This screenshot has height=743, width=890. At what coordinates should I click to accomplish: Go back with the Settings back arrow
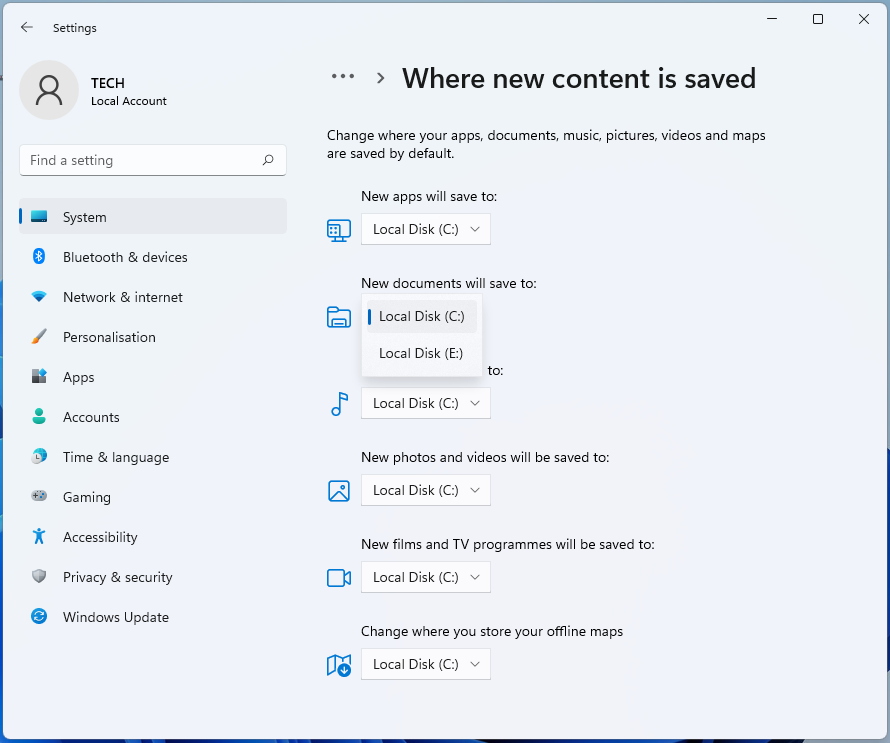pyautogui.click(x=27, y=27)
